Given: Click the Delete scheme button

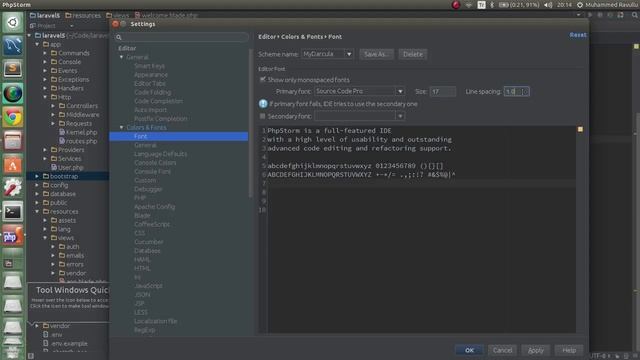Looking at the screenshot, I should (x=413, y=54).
